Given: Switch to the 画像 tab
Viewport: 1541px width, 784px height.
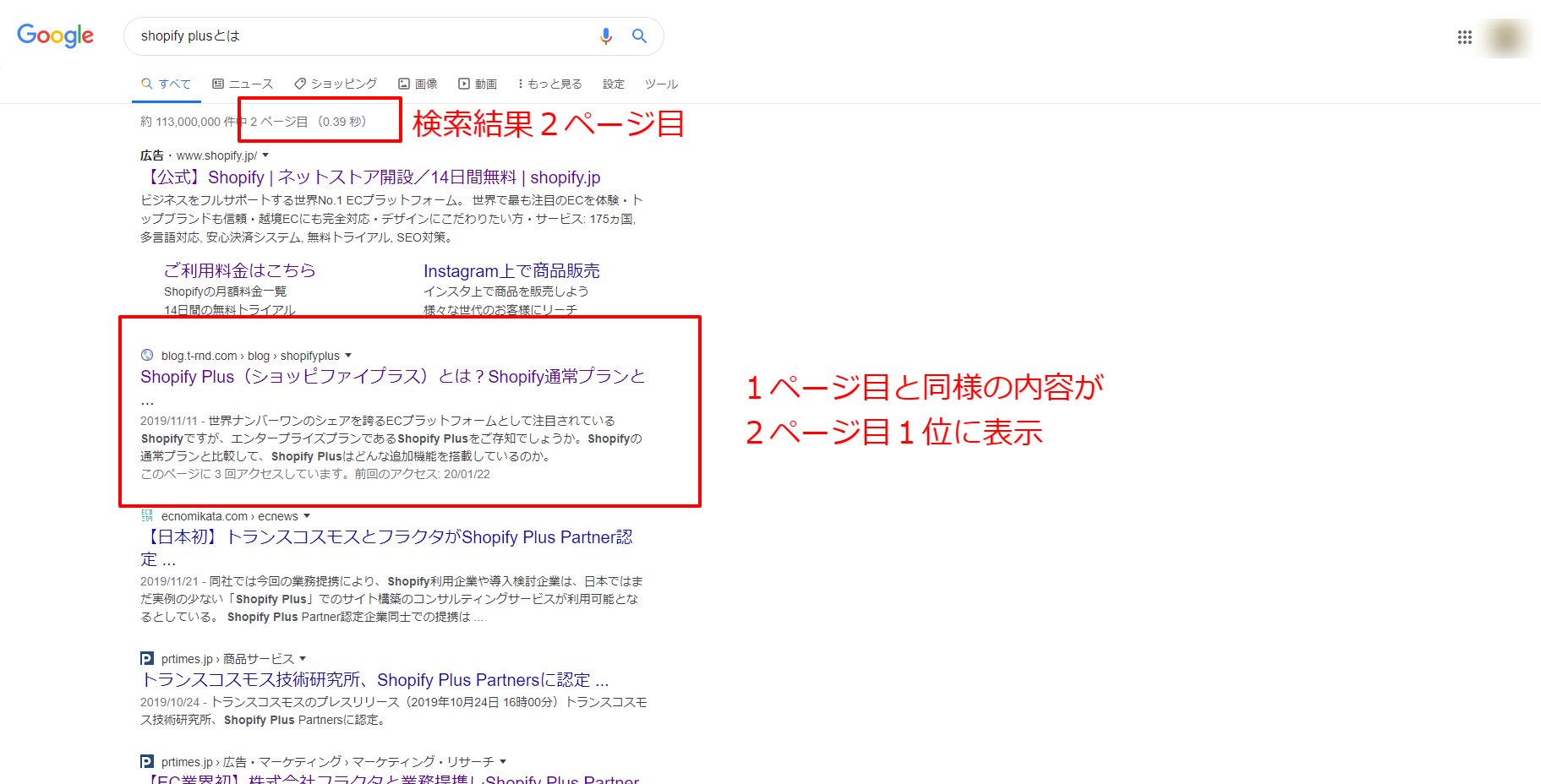Looking at the screenshot, I should (418, 84).
